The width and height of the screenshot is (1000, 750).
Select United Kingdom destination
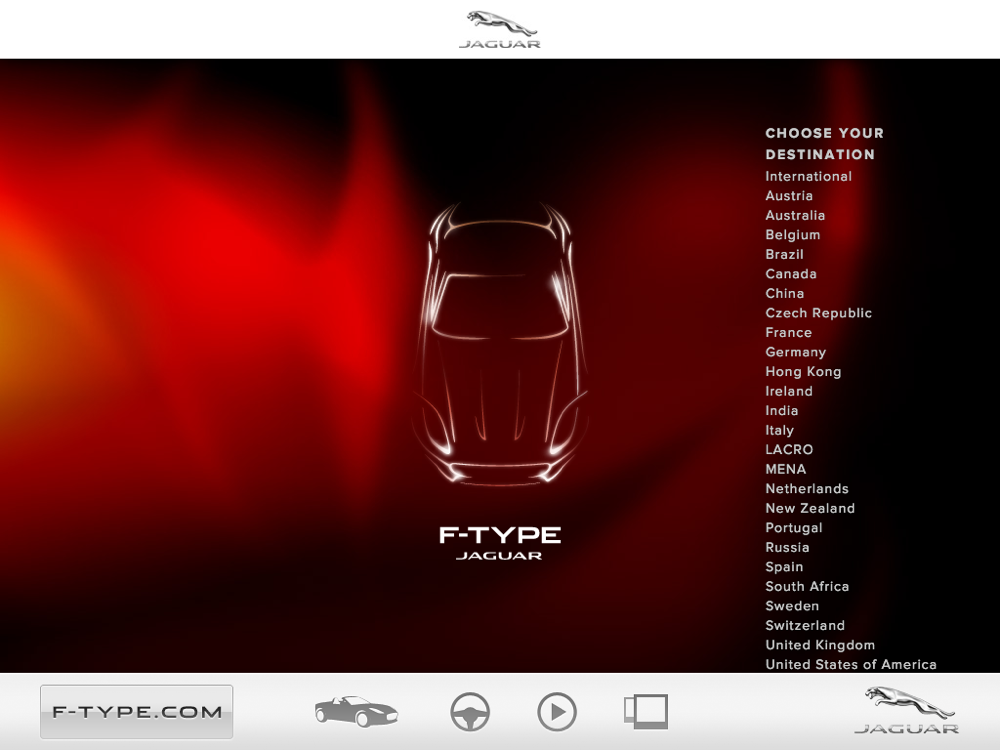820,645
